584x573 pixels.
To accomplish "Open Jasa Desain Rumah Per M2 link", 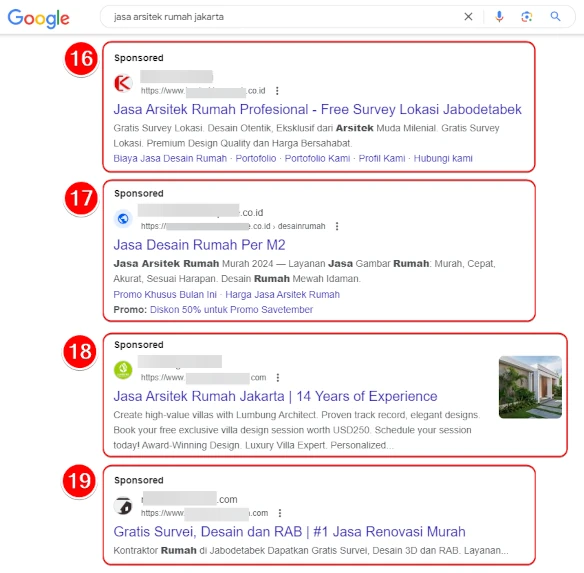I will point(199,245).
